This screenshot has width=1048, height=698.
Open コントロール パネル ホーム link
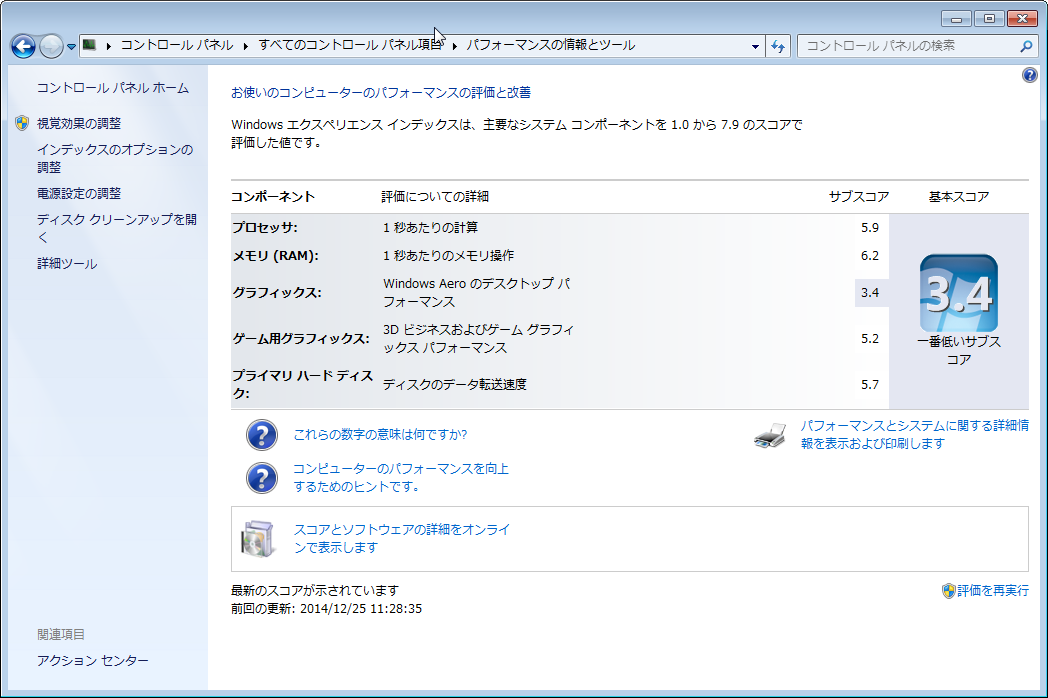coord(113,88)
